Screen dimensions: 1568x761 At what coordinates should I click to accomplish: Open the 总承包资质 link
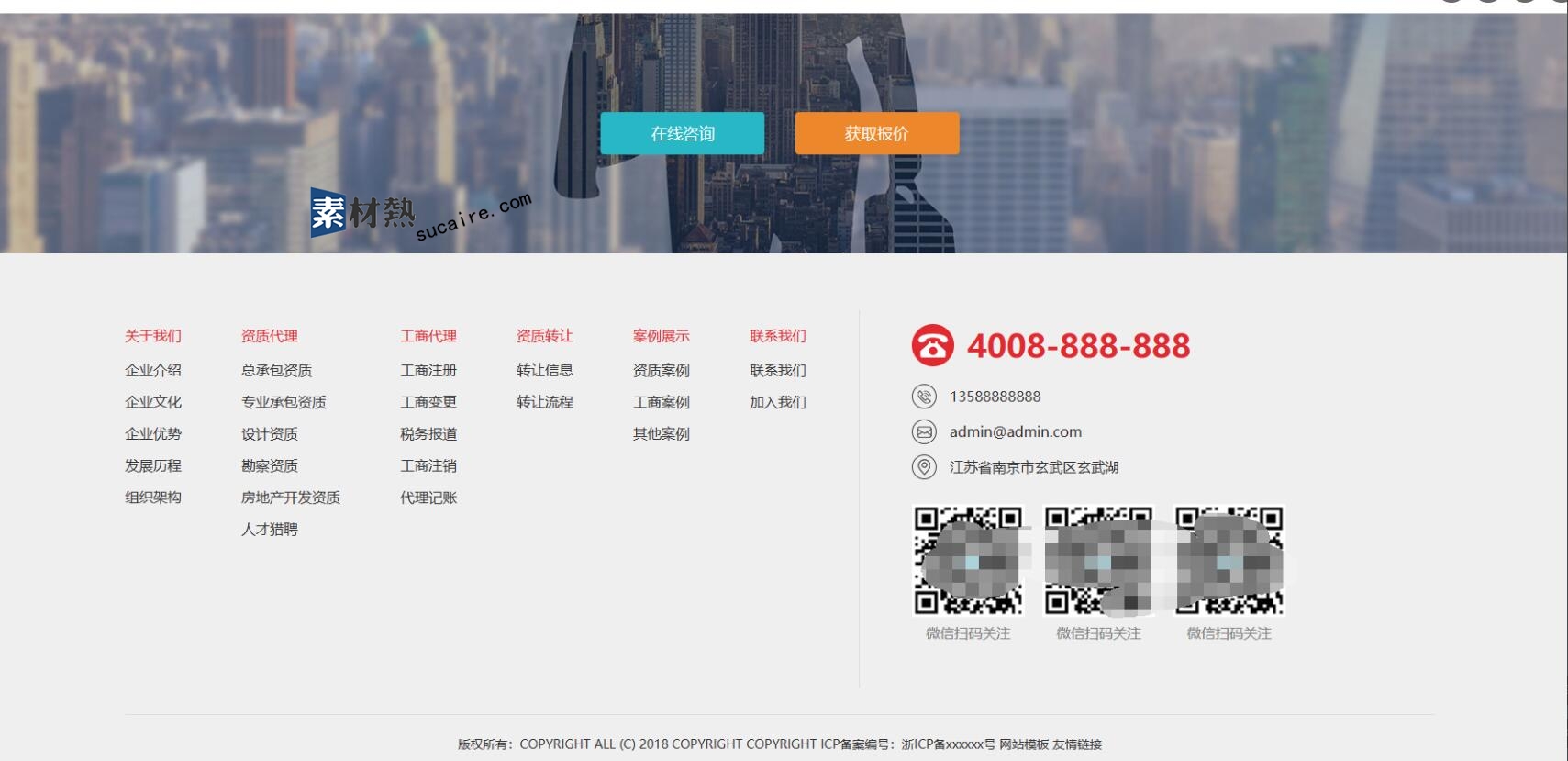(277, 370)
